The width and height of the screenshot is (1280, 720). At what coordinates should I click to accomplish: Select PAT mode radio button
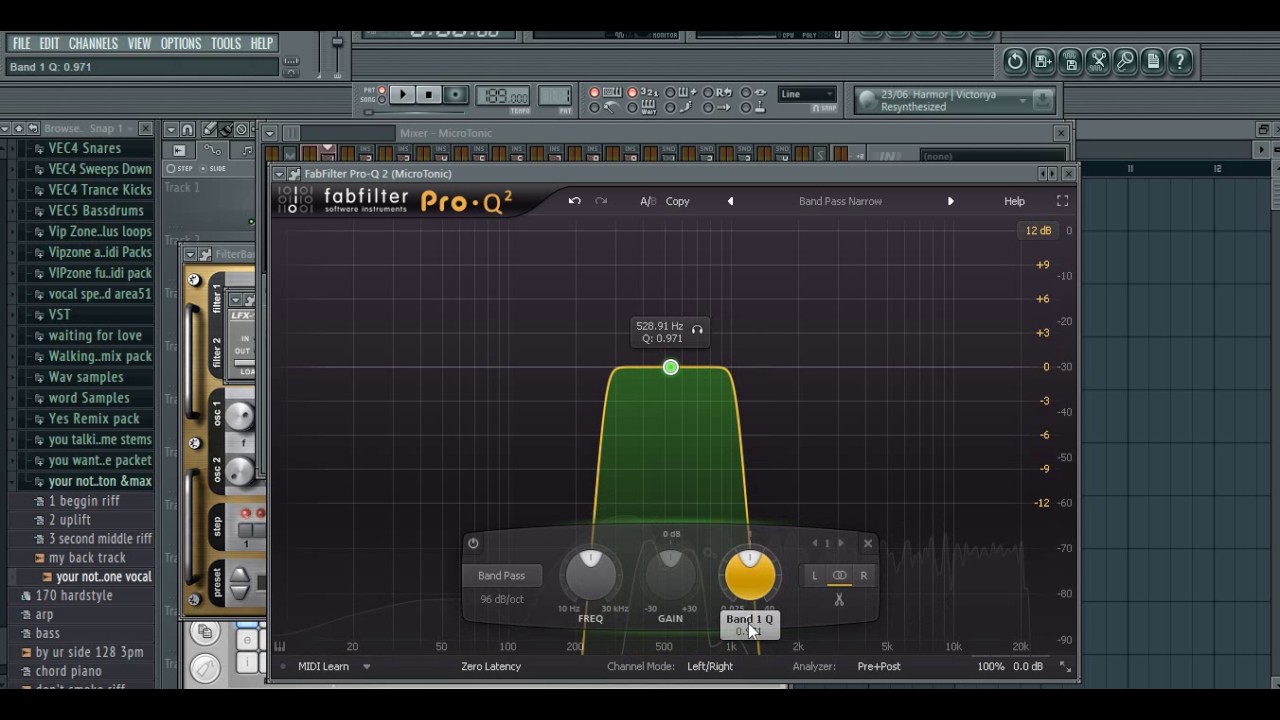(380, 91)
